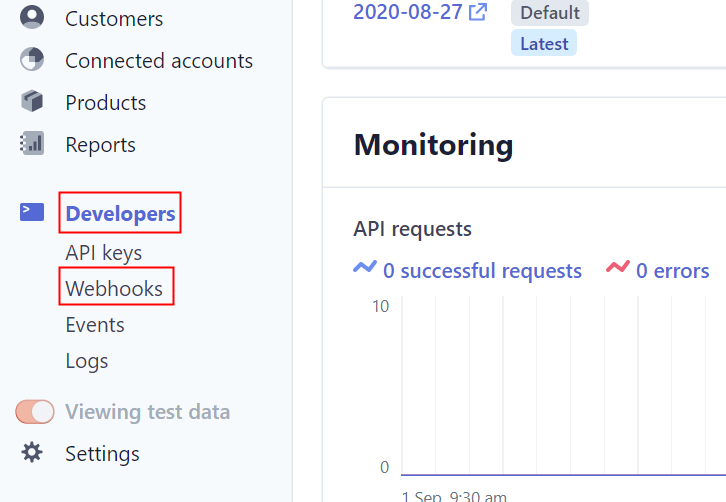Go to the Webhooks page
Screen dimensions: 726x502
tap(114, 289)
